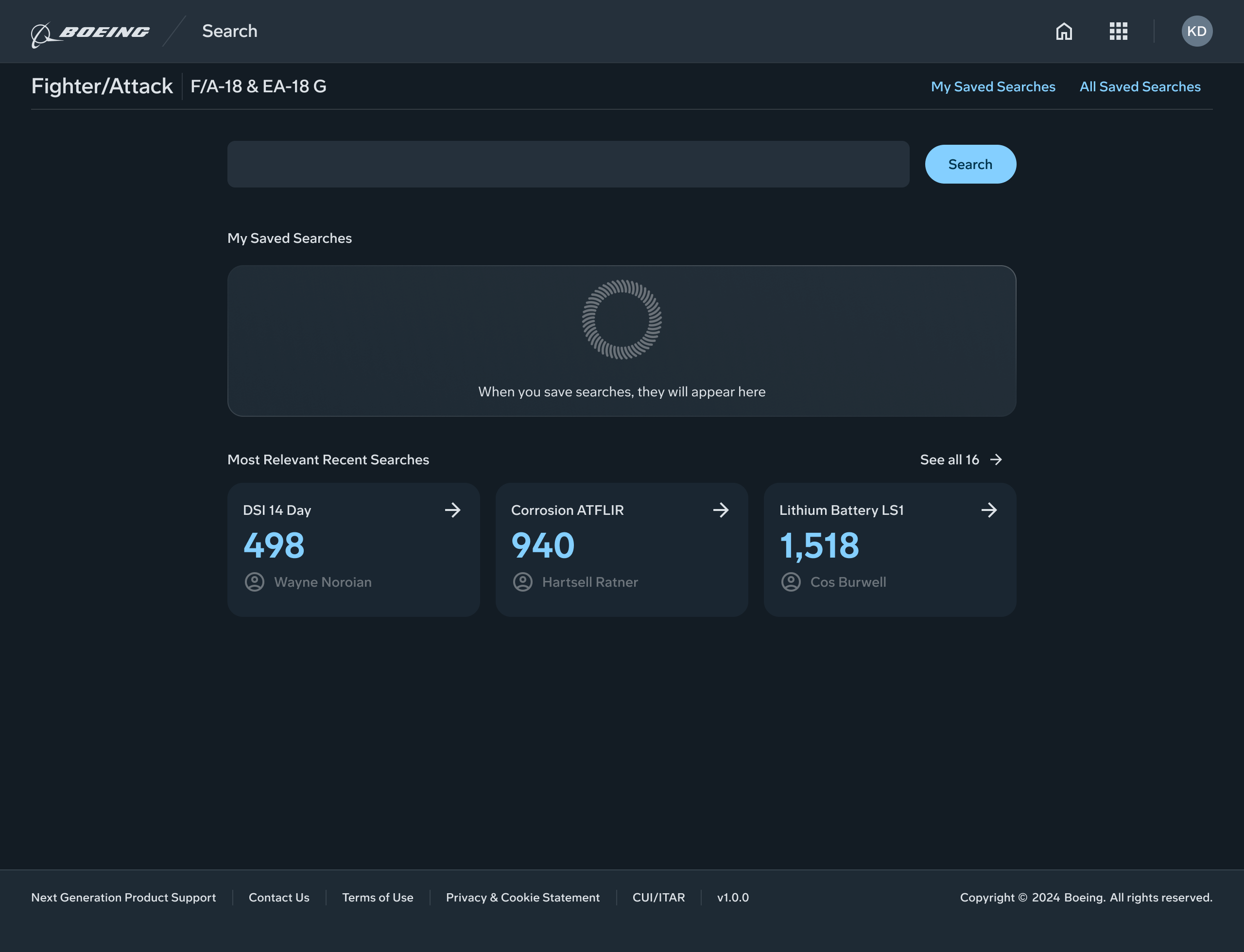Viewport: 1244px width, 952px height.
Task: Click the v1.0.0 version label
Action: (733, 898)
